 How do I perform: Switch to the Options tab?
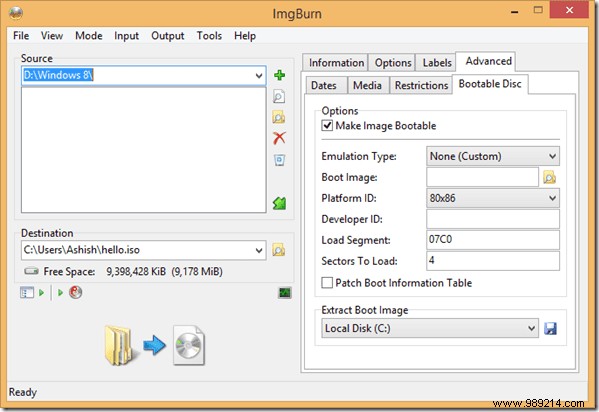pyautogui.click(x=393, y=63)
